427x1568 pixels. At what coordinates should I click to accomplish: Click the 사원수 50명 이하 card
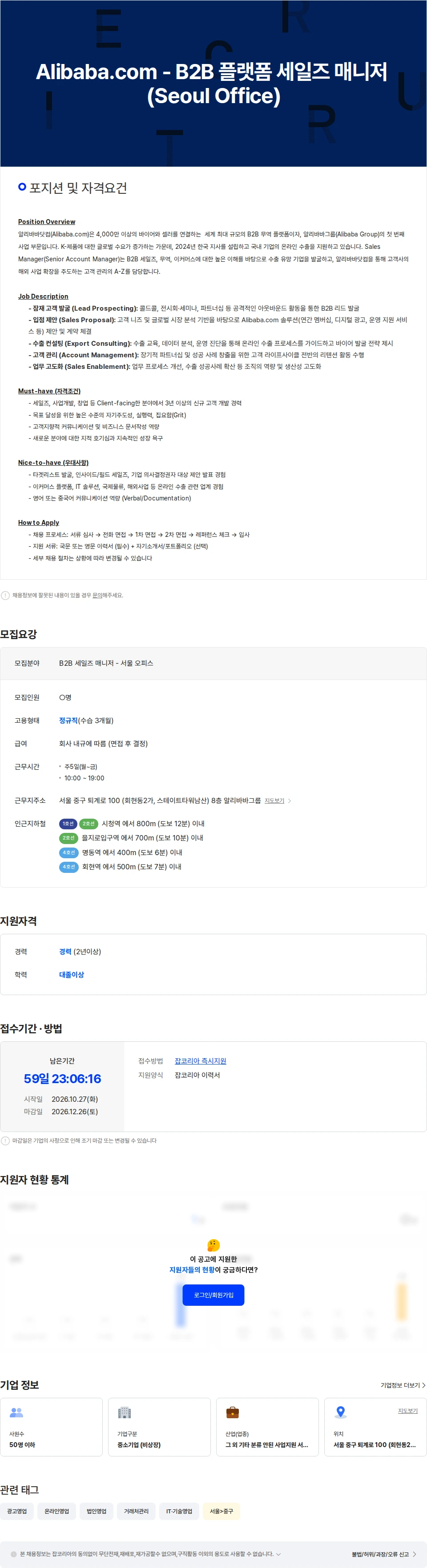51,1428
